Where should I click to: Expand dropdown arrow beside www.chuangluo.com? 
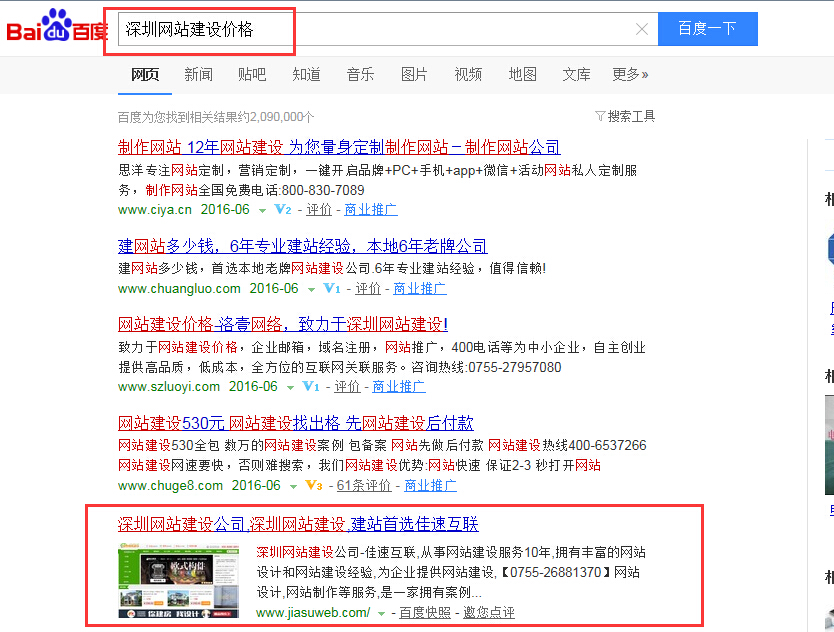311,289
